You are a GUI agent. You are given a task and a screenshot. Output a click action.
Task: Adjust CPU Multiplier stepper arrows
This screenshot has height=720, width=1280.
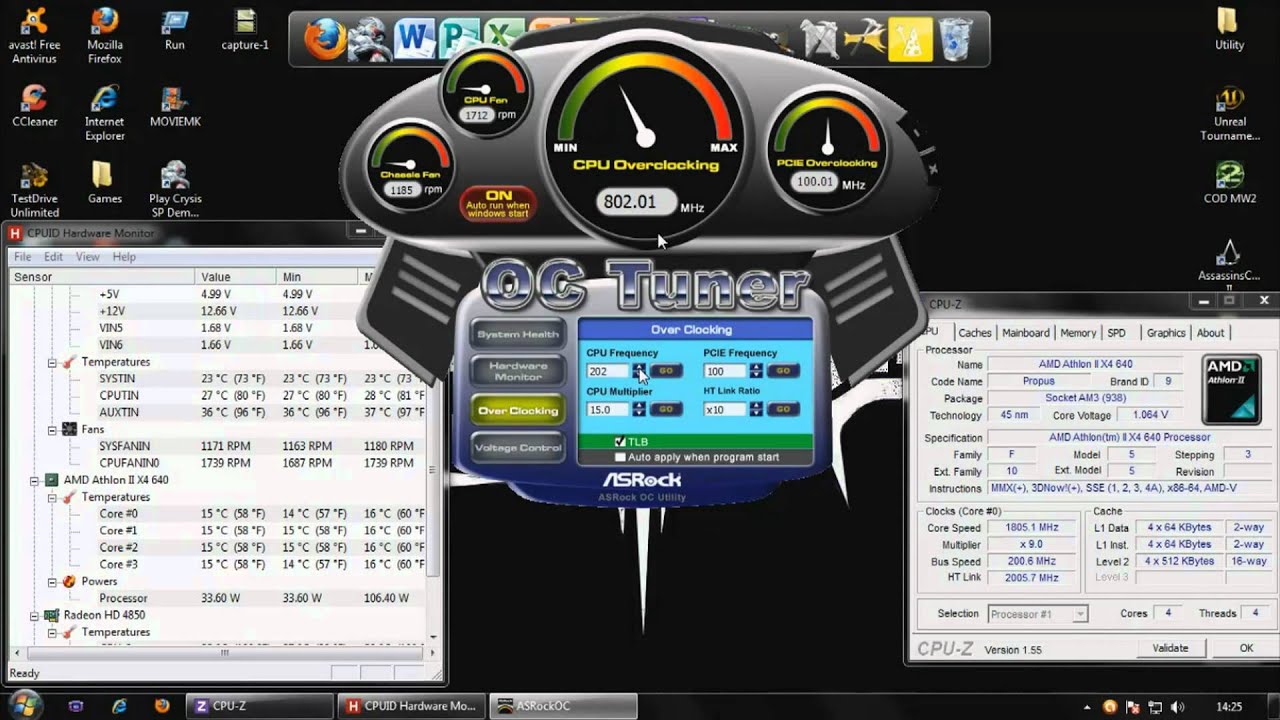[x=640, y=409]
